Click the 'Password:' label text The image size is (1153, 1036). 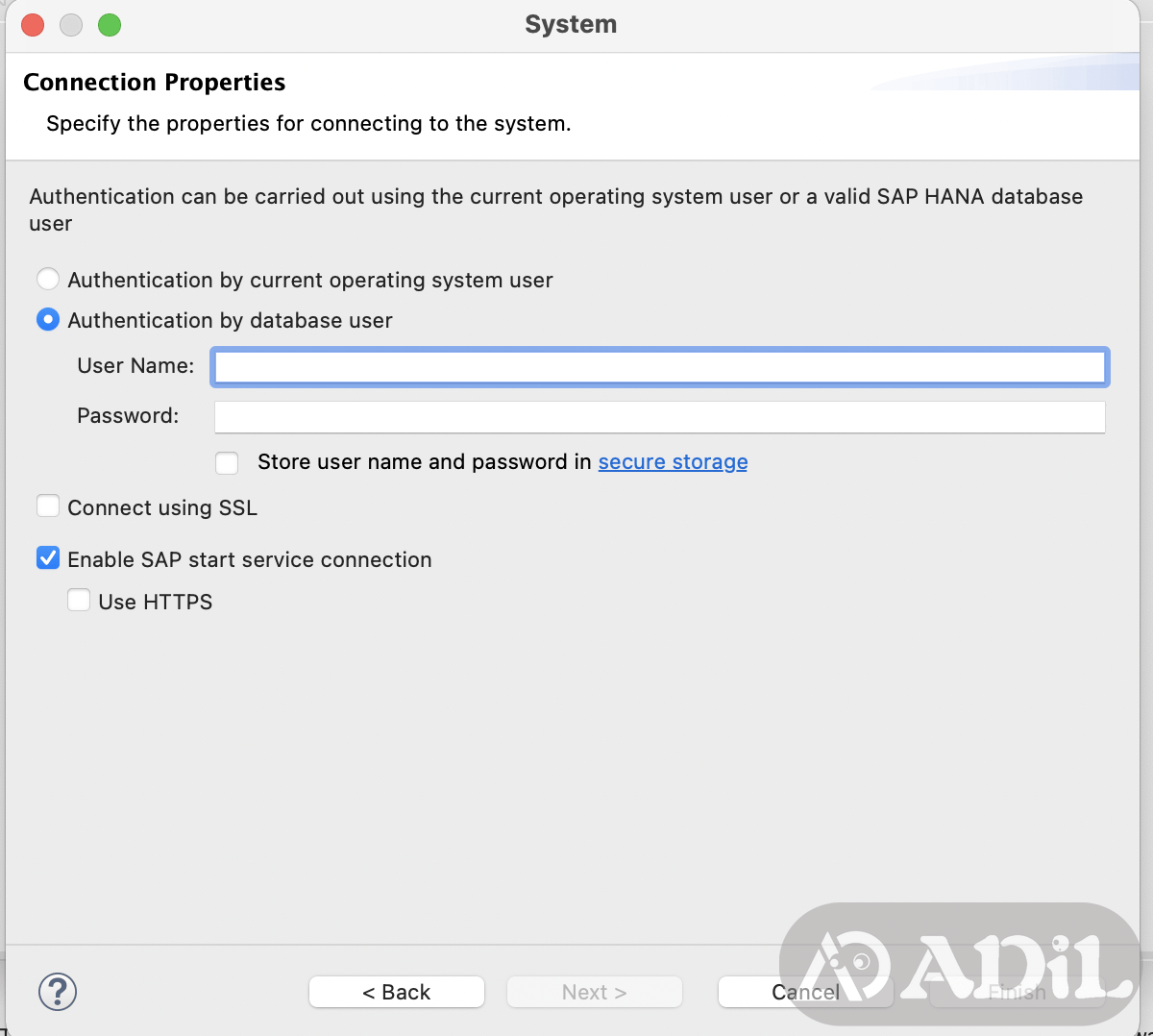coord(128,416)
